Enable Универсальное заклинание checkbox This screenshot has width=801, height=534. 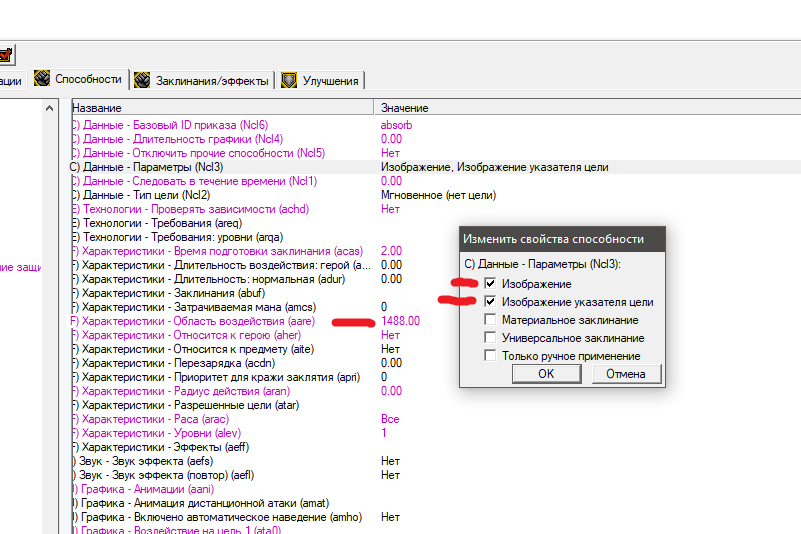[x=490, y=337]
